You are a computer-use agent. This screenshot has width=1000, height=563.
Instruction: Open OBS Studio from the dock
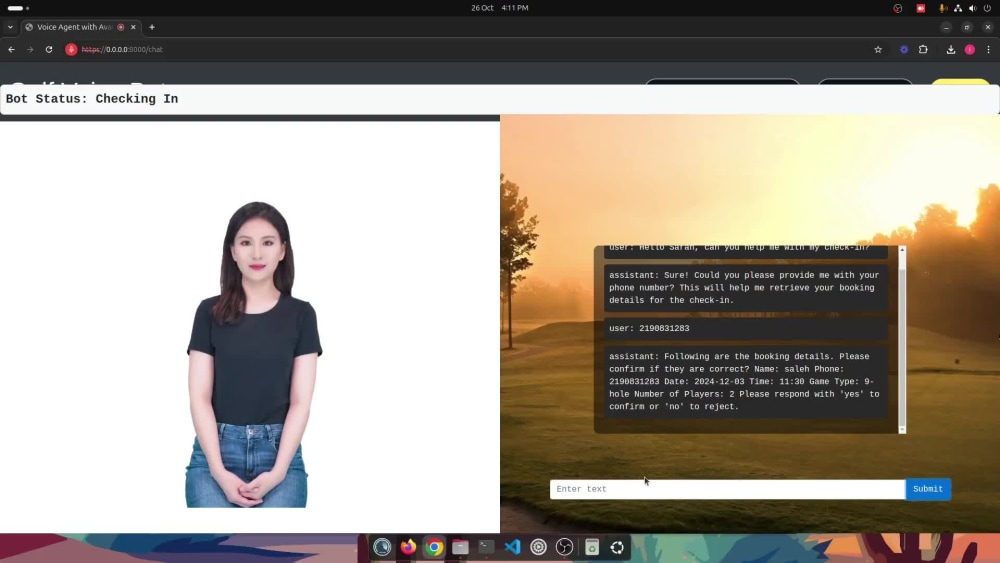[x=564, y=547]
